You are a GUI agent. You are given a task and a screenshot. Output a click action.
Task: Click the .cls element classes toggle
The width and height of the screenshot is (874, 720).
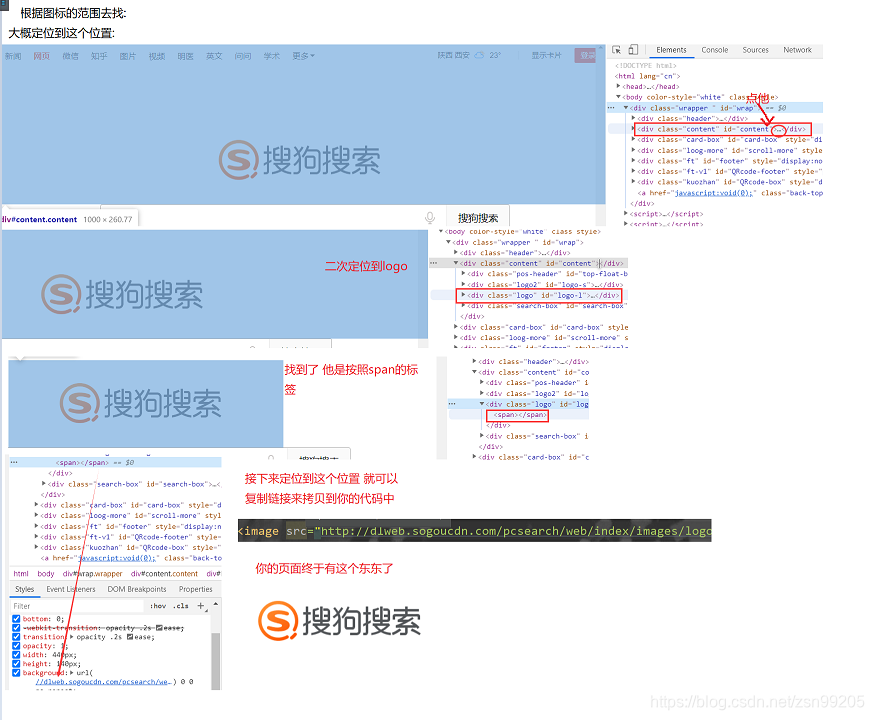pyautogui.click(x=181, y=606)
